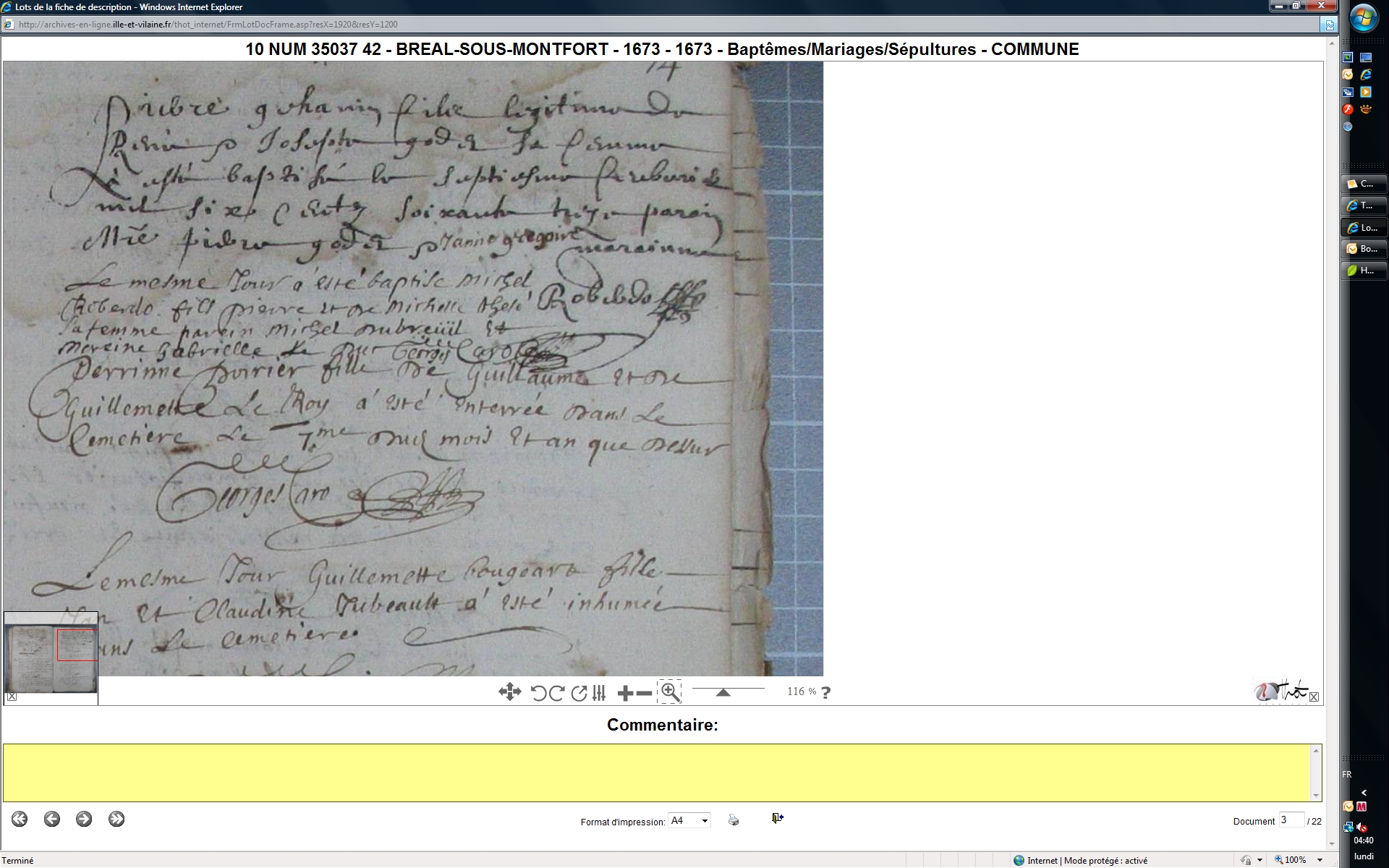Open the Format d'impression A4 dropdown
This screenshot has width=1389, height=868.
coord(689,820)
